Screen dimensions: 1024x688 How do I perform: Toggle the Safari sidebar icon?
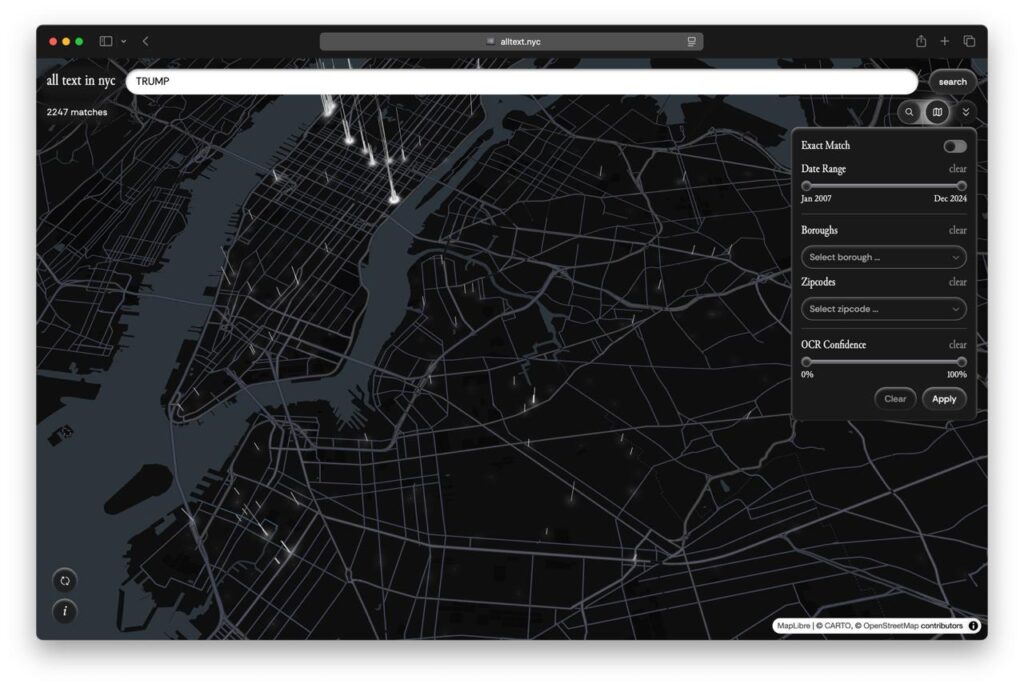105,41
